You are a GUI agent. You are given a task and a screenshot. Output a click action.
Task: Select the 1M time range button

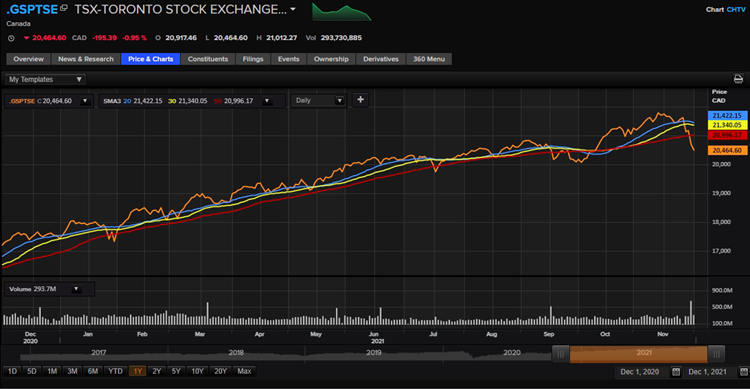52,371
